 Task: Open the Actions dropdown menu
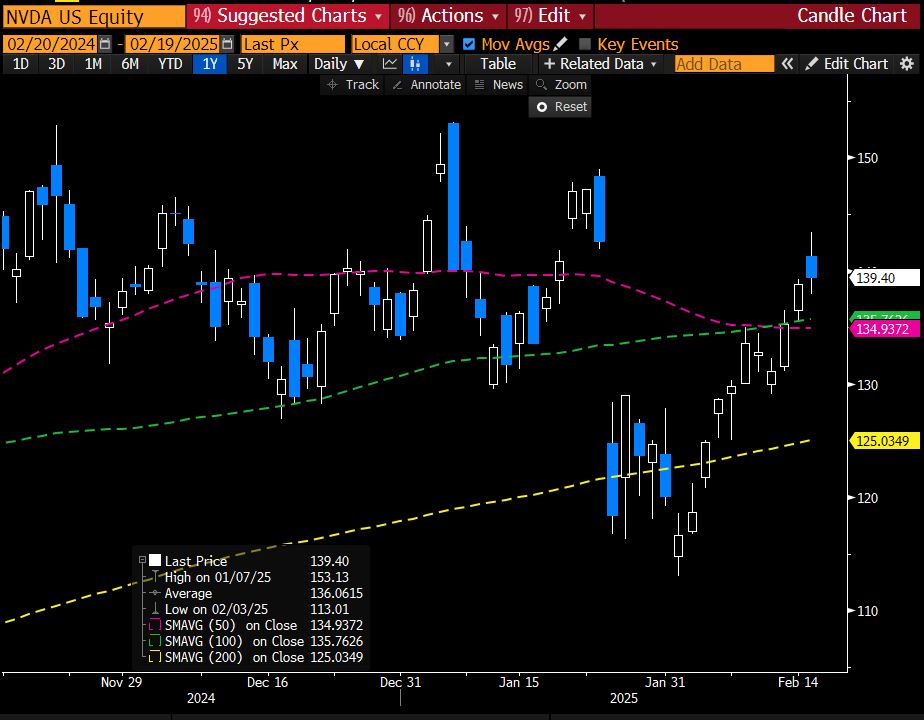coord(448,16)
